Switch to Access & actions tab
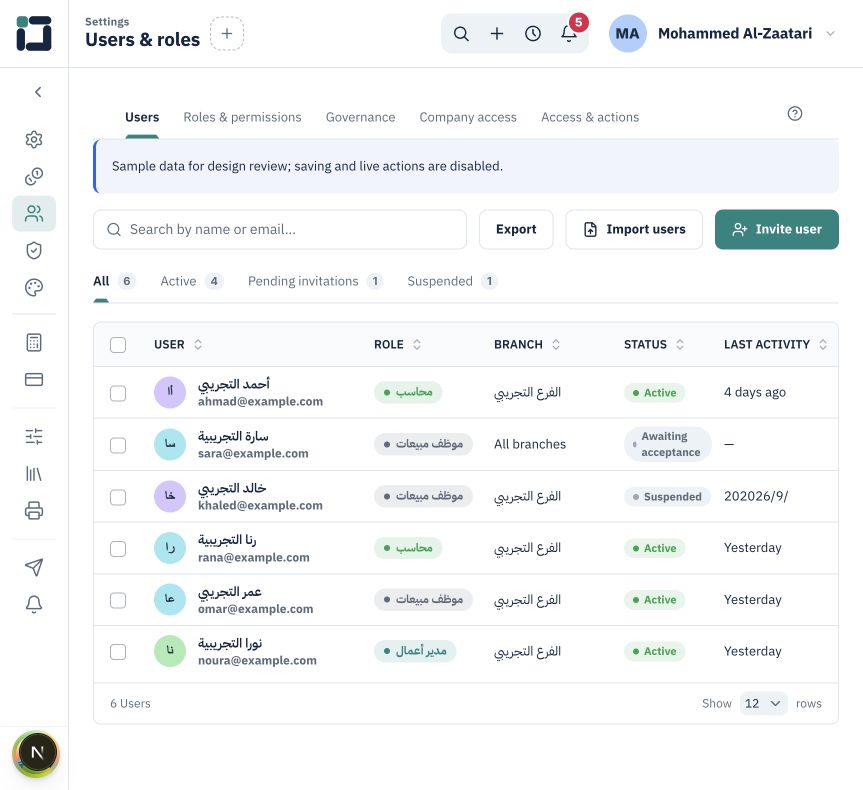Screen dimensions: 863x790 (590, 117)
